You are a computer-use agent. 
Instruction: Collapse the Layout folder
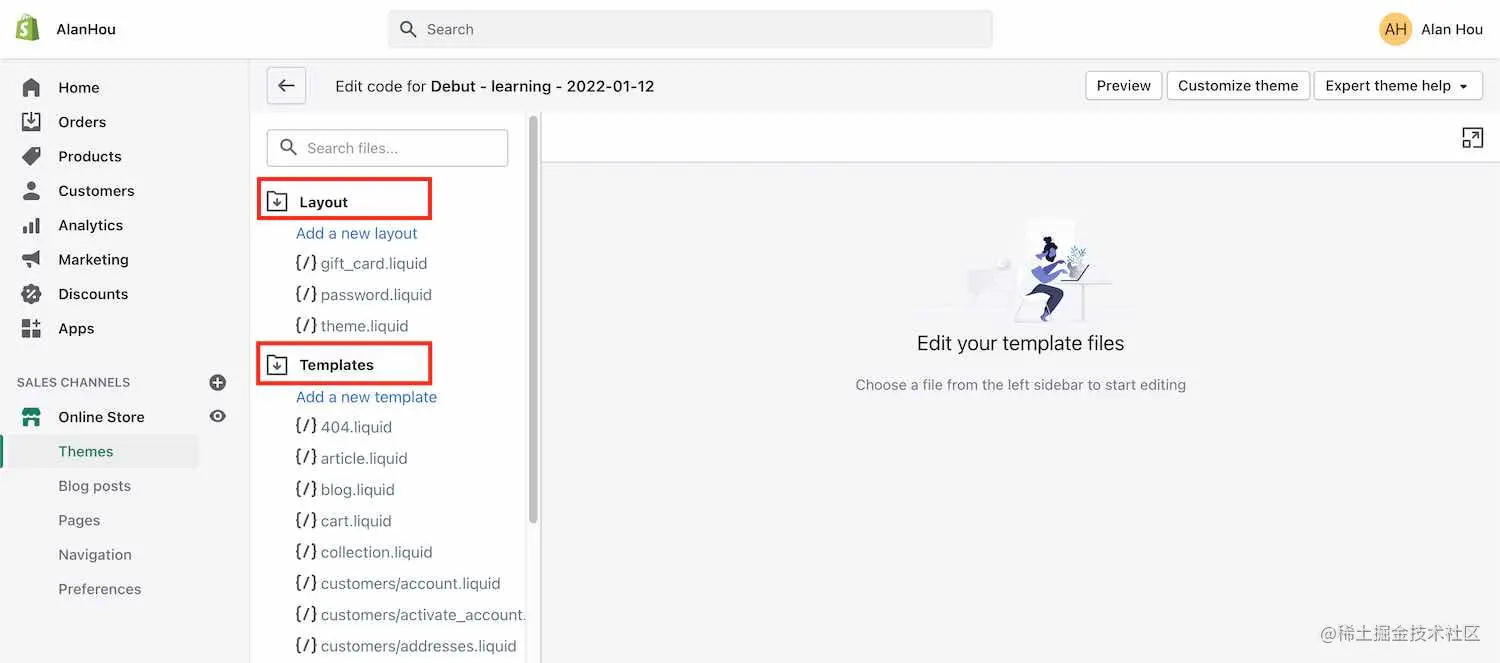(x=277, y=199)
